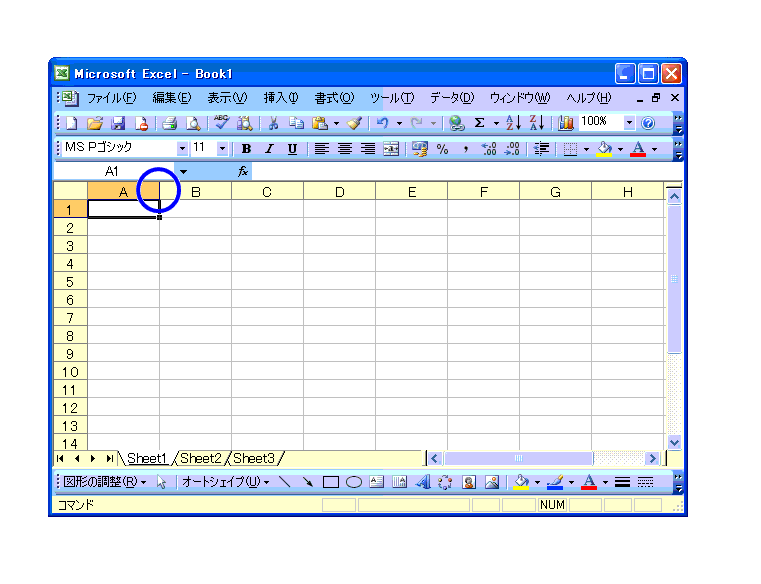The height and width of the screenshot is (584, 761).
Task: Select row 7 header
Action: [70, 318]
